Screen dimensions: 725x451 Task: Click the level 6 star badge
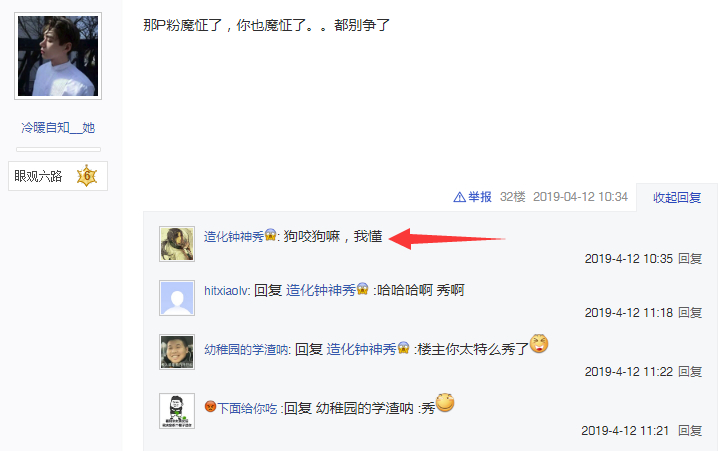86,176
